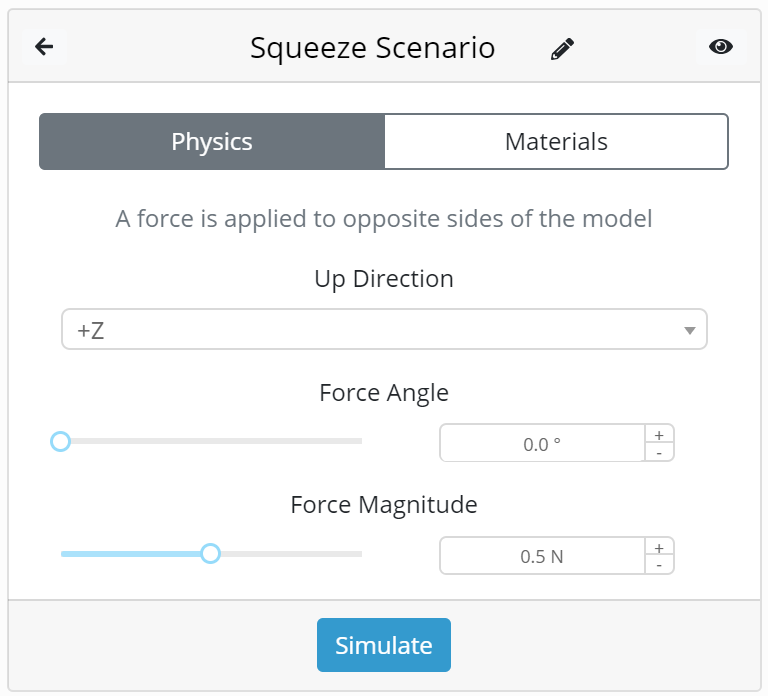Click the Up Direction dropdown arrow

pos(690,331)
